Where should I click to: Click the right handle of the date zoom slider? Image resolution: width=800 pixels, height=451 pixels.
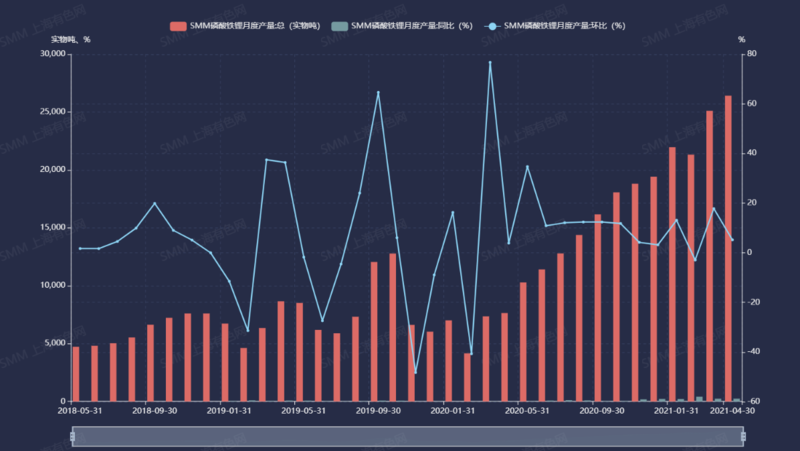pyautogui.click(x=743, y=436)
